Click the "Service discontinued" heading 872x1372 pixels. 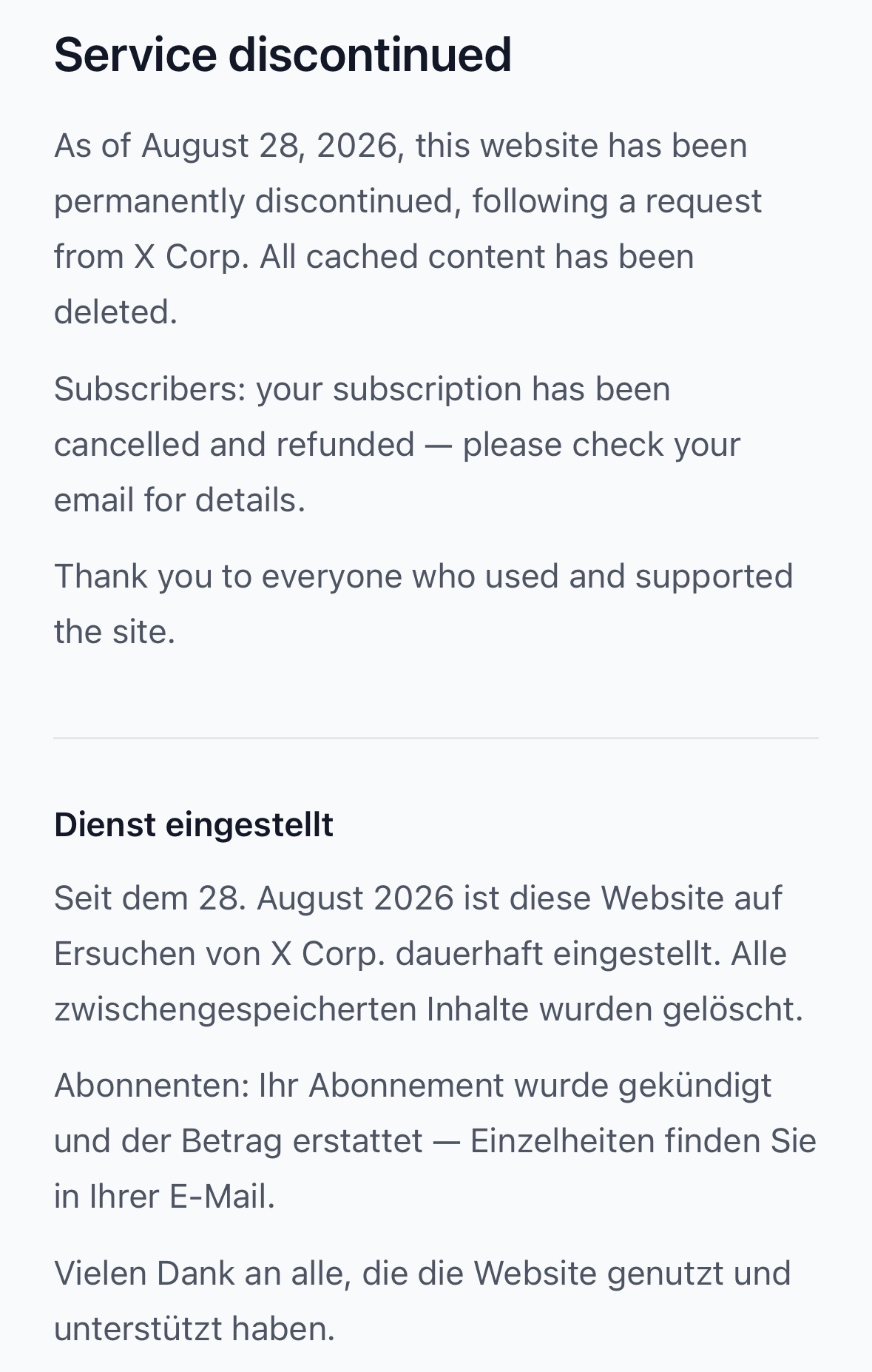(283, 56)
